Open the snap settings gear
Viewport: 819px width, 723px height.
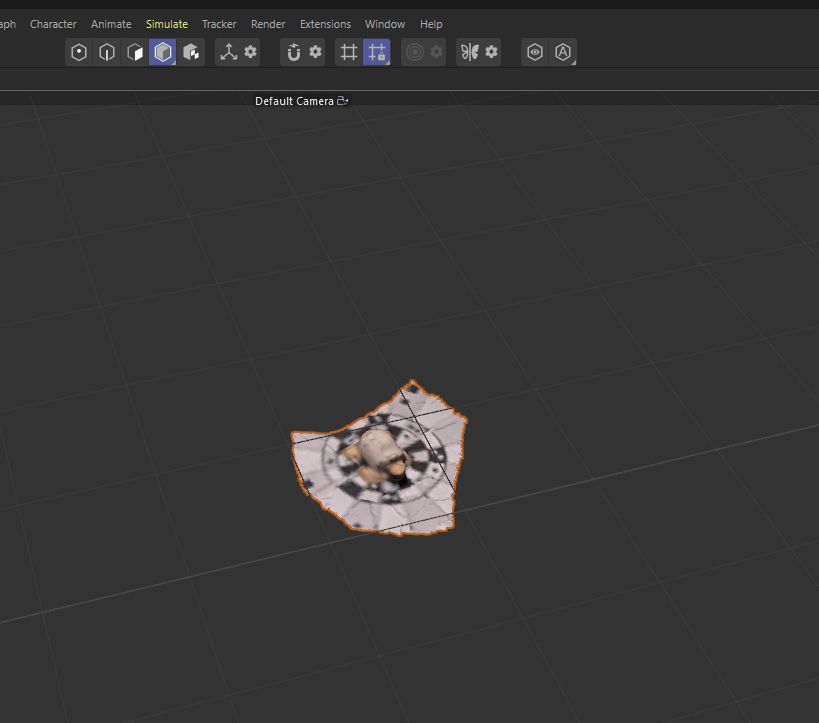click(315, 52)
